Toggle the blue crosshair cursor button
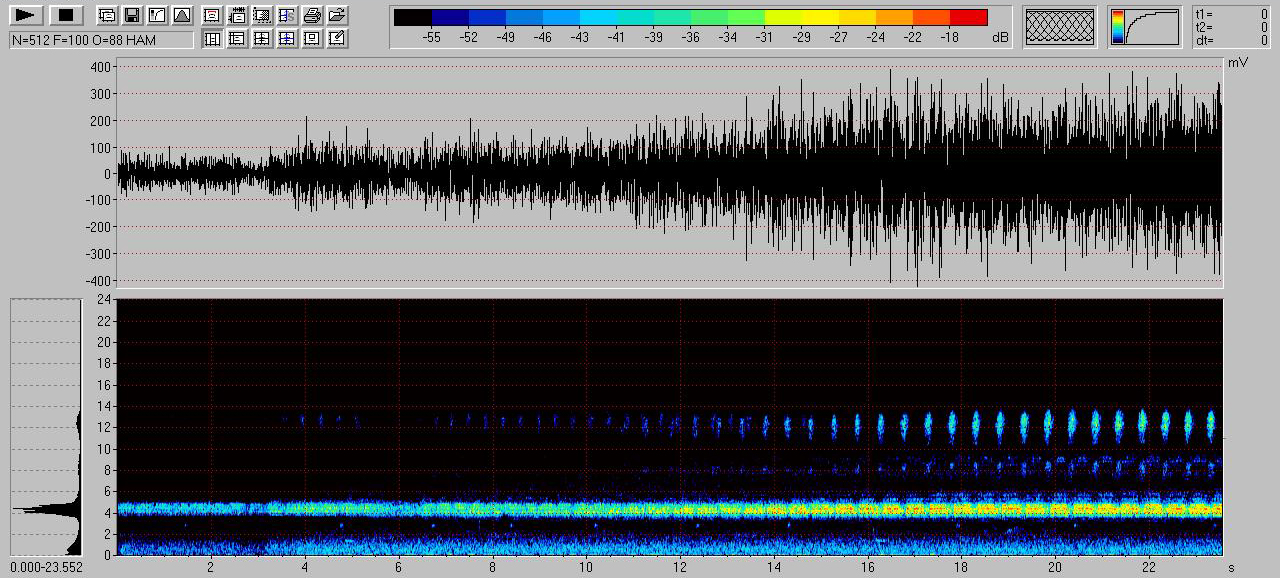 (287, 39)
